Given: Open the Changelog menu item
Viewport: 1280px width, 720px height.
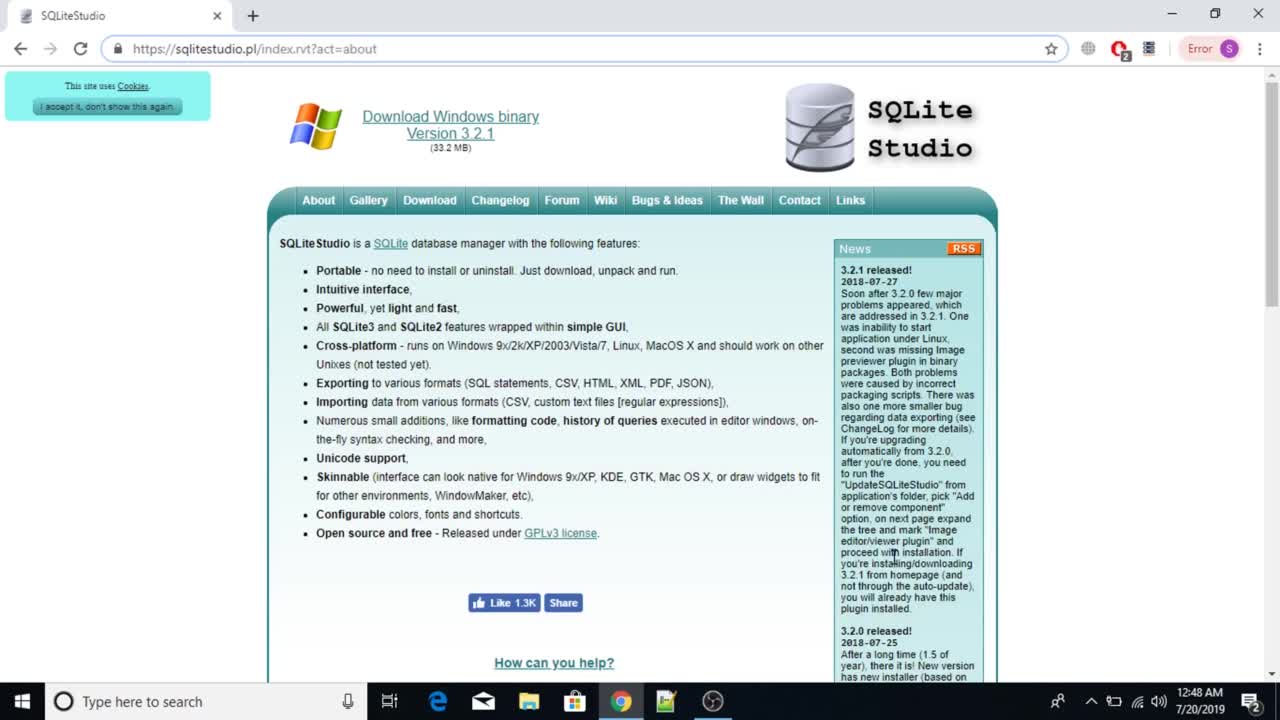Looking at the screenshot, I should [x=500, y=200].
